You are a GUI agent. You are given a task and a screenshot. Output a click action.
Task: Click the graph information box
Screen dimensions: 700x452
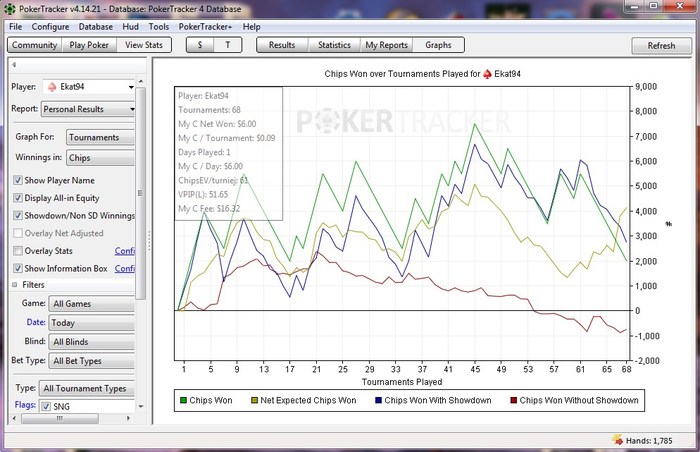tap(228, 153)
